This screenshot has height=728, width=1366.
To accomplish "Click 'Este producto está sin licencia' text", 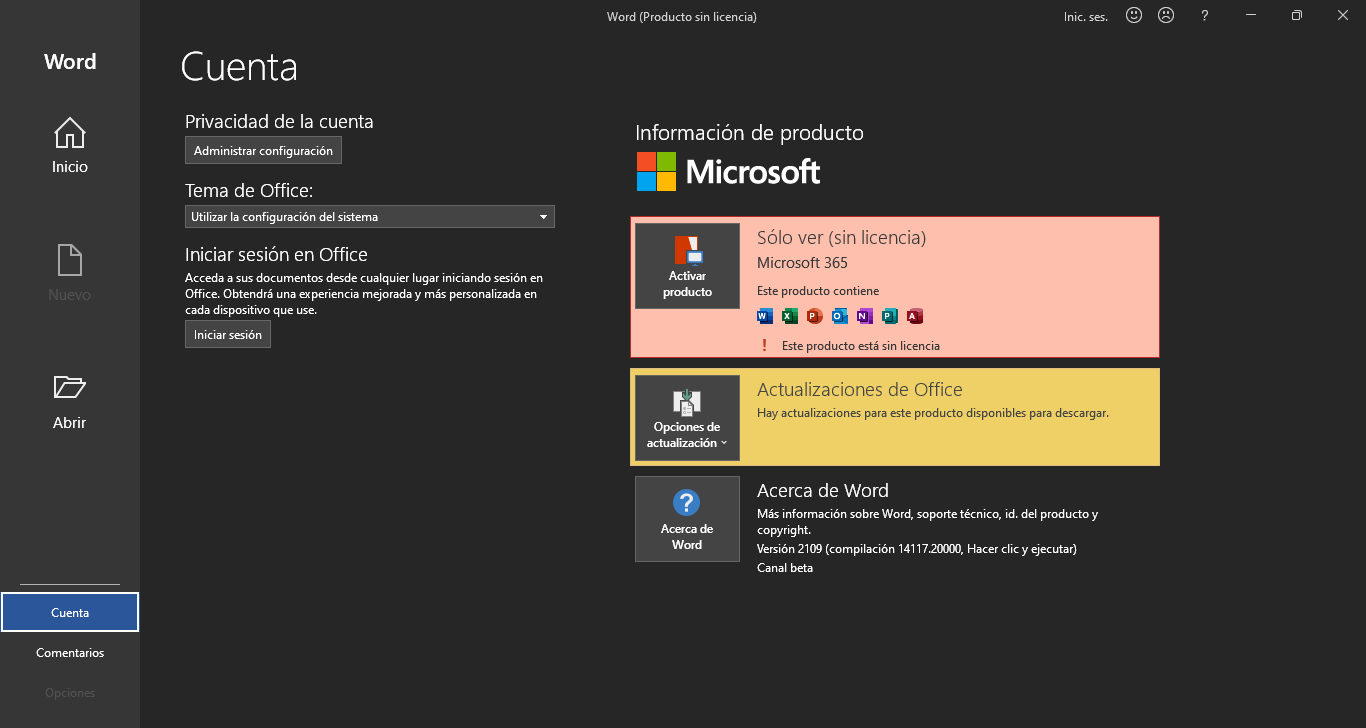I will pos(861,346).
